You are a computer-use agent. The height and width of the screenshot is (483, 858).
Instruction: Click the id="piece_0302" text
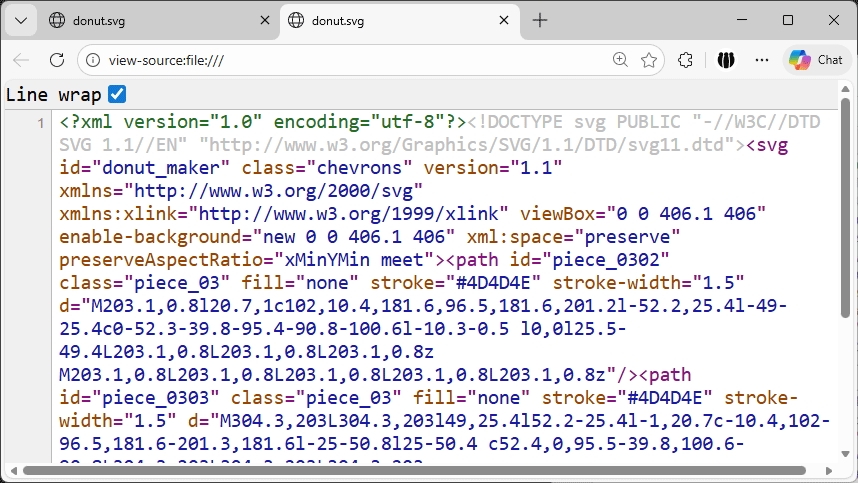589,260
